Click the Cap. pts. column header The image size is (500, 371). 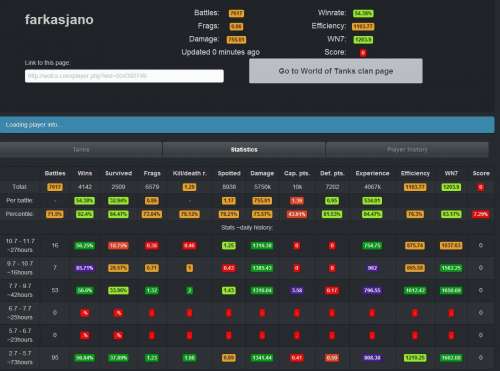[297, 173]
